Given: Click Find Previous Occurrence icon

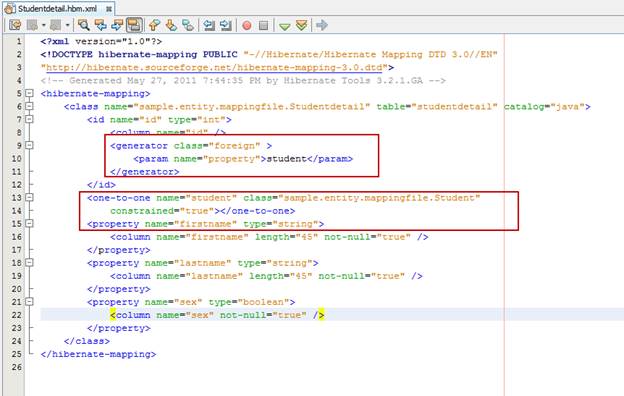Looking at the screenshot, I should (x=100, y=25).
